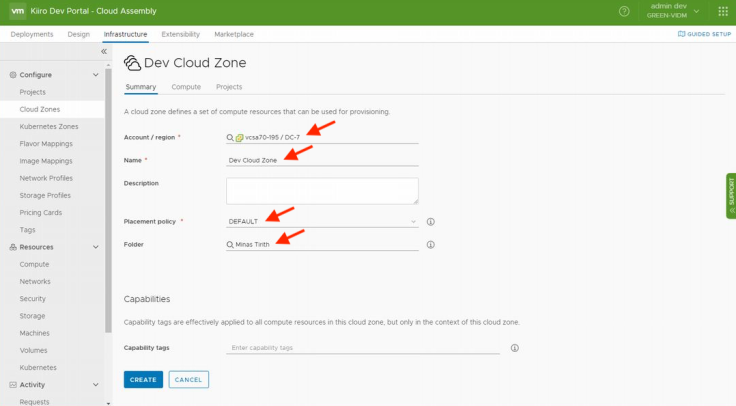Click the Folder field showing Minas Tirith
The width and height of the screenshot is (736, 406).
point(322,245)
